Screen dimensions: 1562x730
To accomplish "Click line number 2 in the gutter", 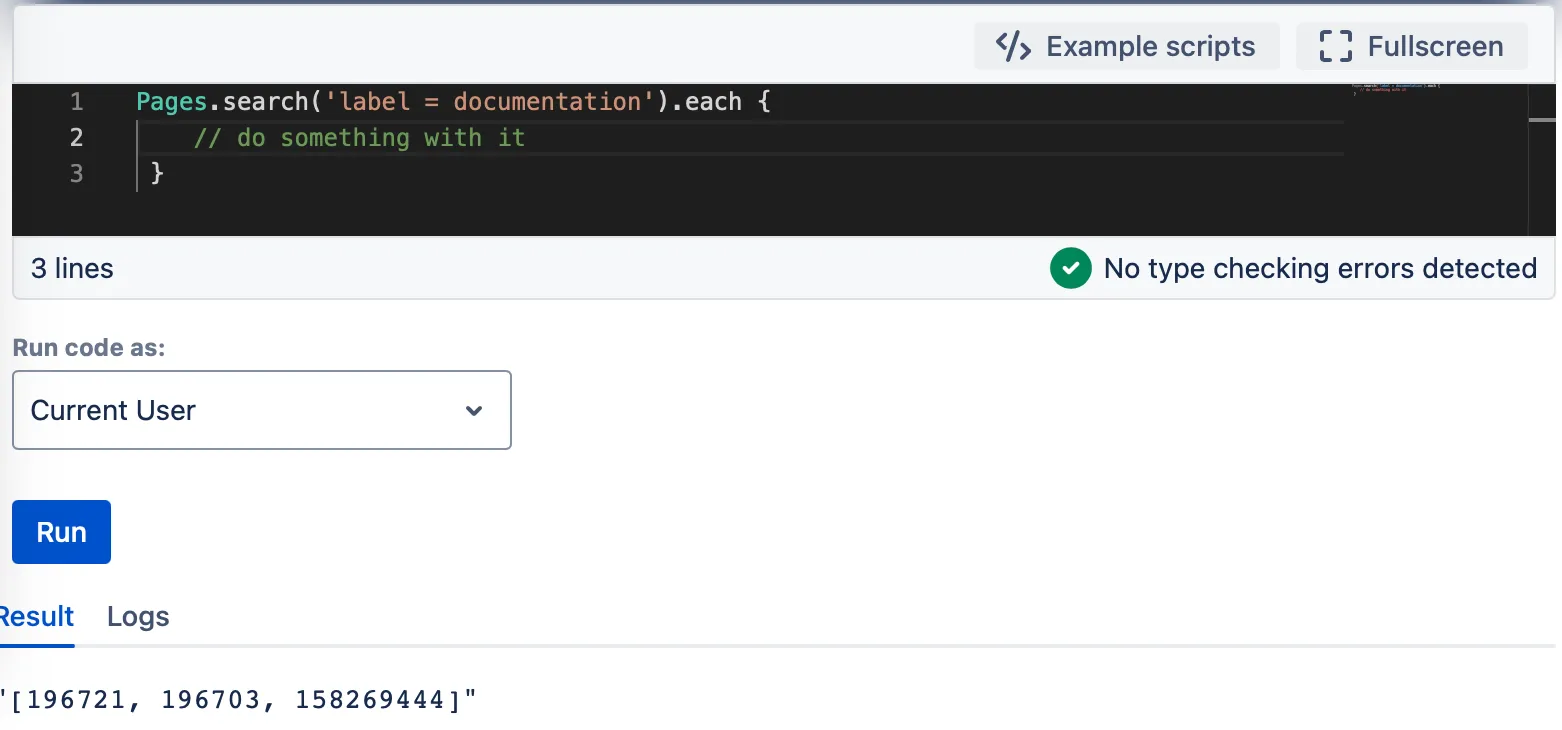I will point(77,137).
